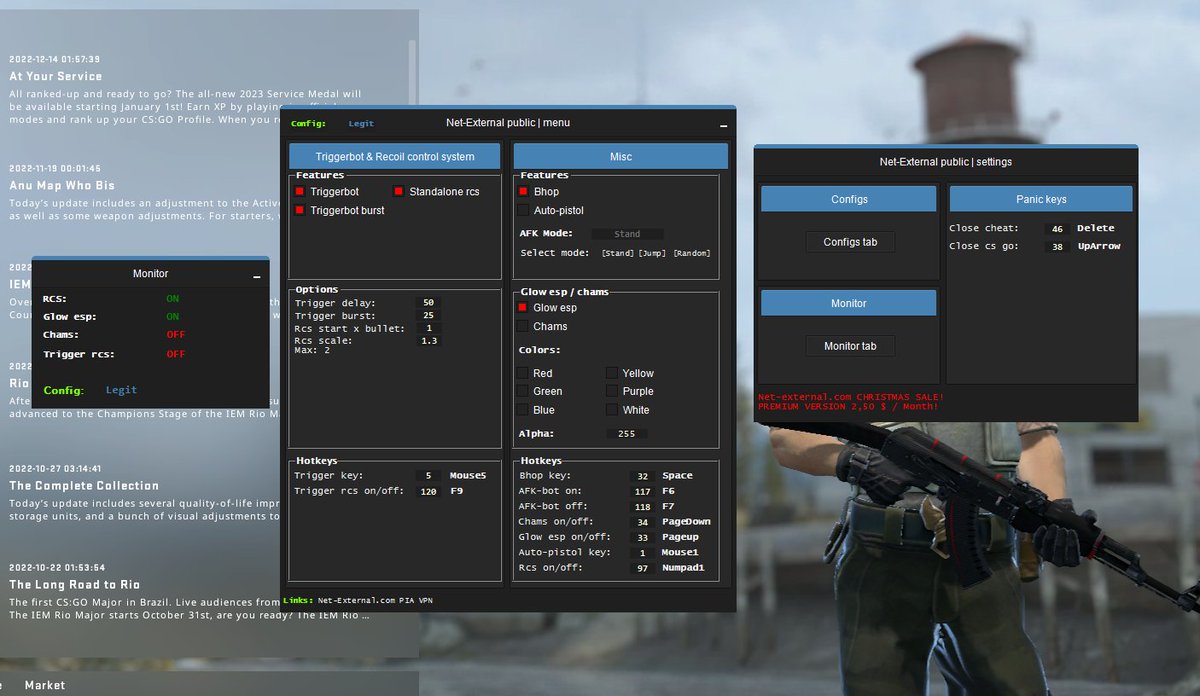Minimize the Monitor window

pyautogui.click(x=257, y=276)
